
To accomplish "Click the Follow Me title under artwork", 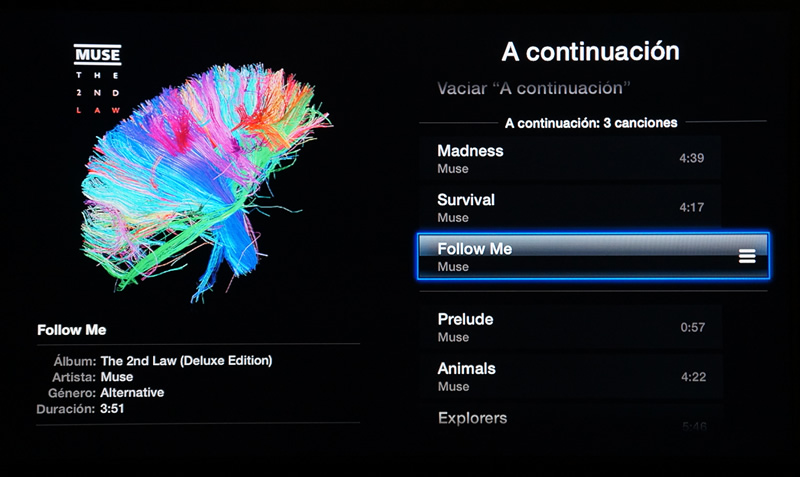I will 71,330.
